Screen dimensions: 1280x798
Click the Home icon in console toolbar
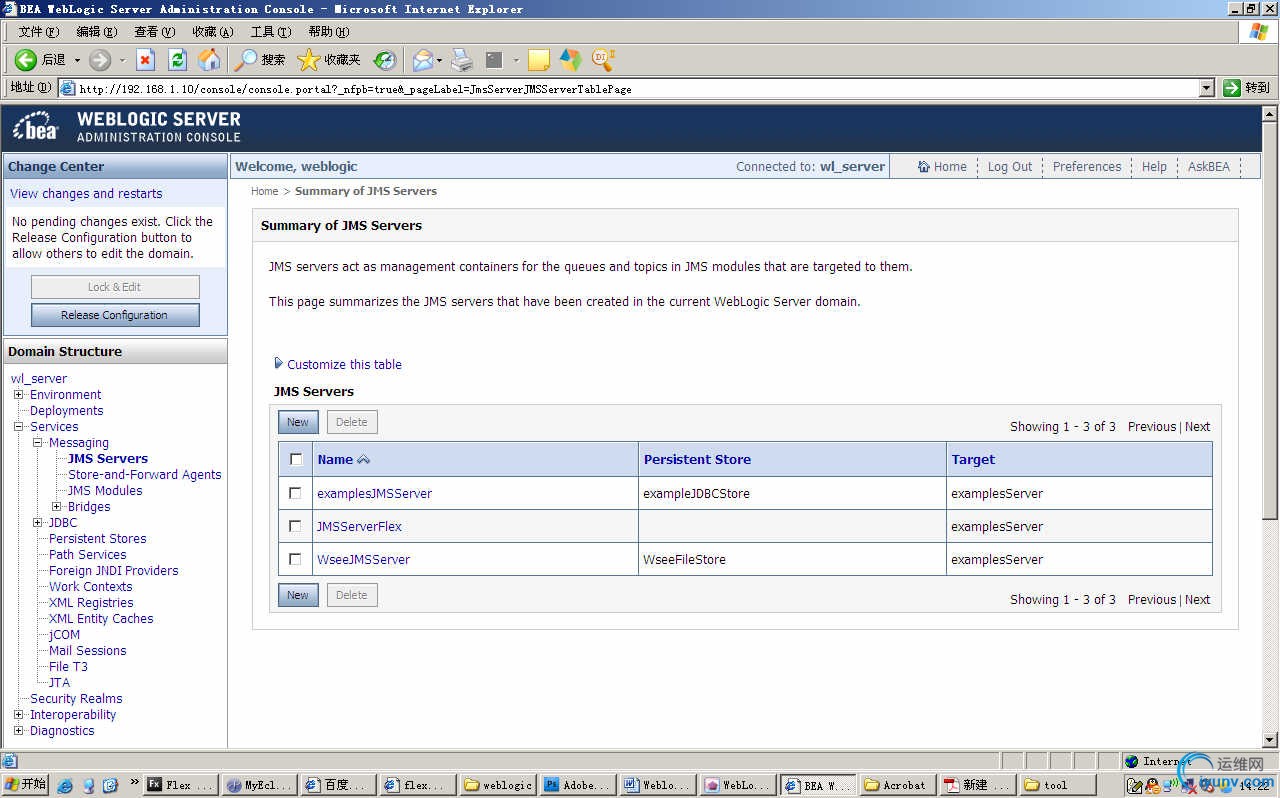[x=924, y=167]
